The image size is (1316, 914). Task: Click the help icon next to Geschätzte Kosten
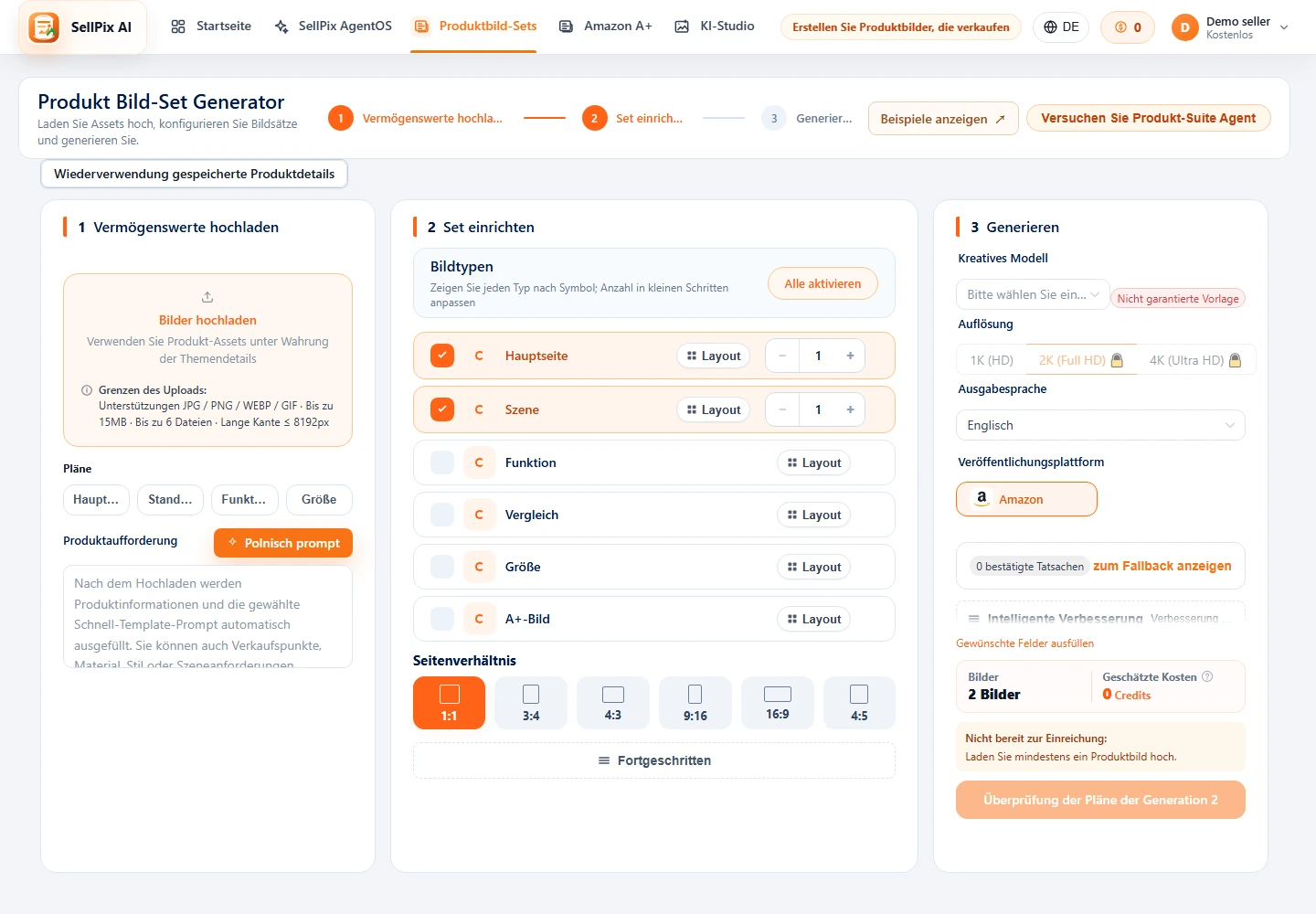pos(1207,676)
